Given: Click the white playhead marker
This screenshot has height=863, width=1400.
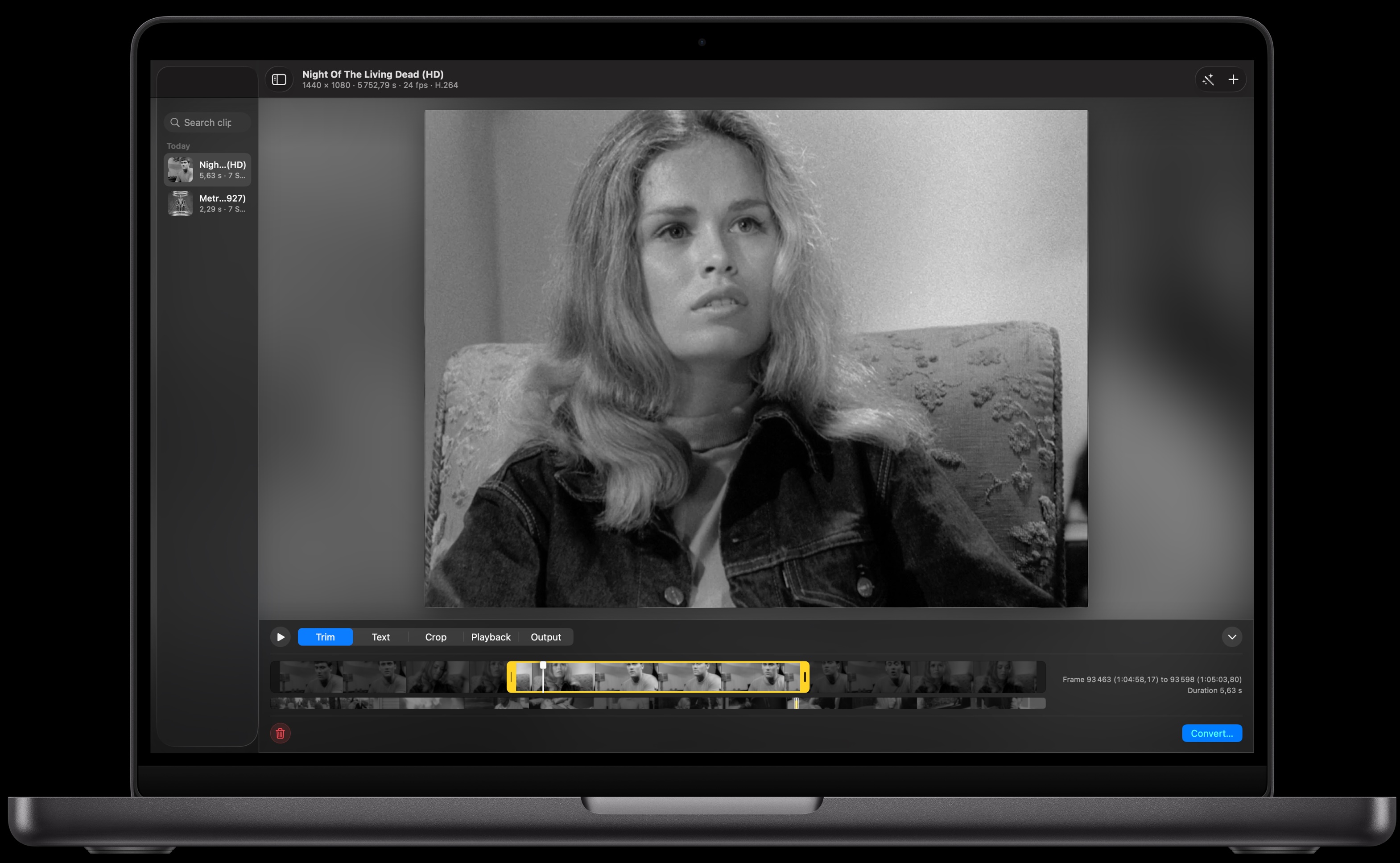Looking at the screenshot, I should point(543,677).
